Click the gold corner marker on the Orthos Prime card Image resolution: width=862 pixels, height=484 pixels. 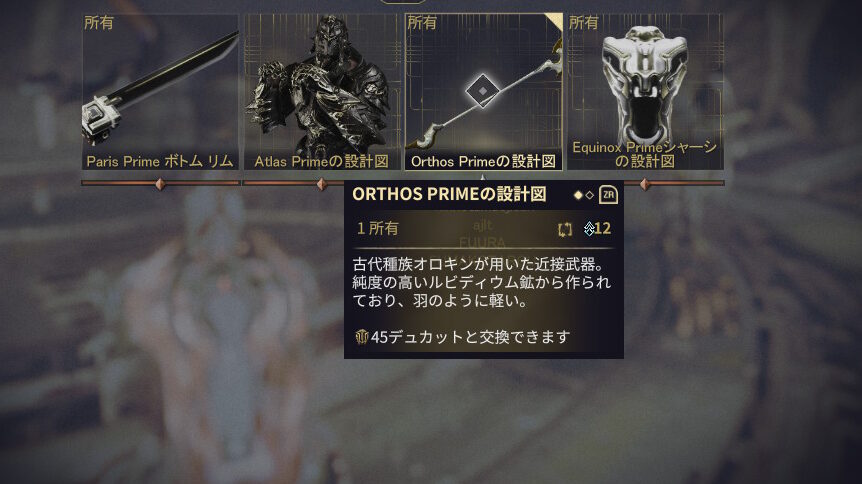(x=555, y=21)
